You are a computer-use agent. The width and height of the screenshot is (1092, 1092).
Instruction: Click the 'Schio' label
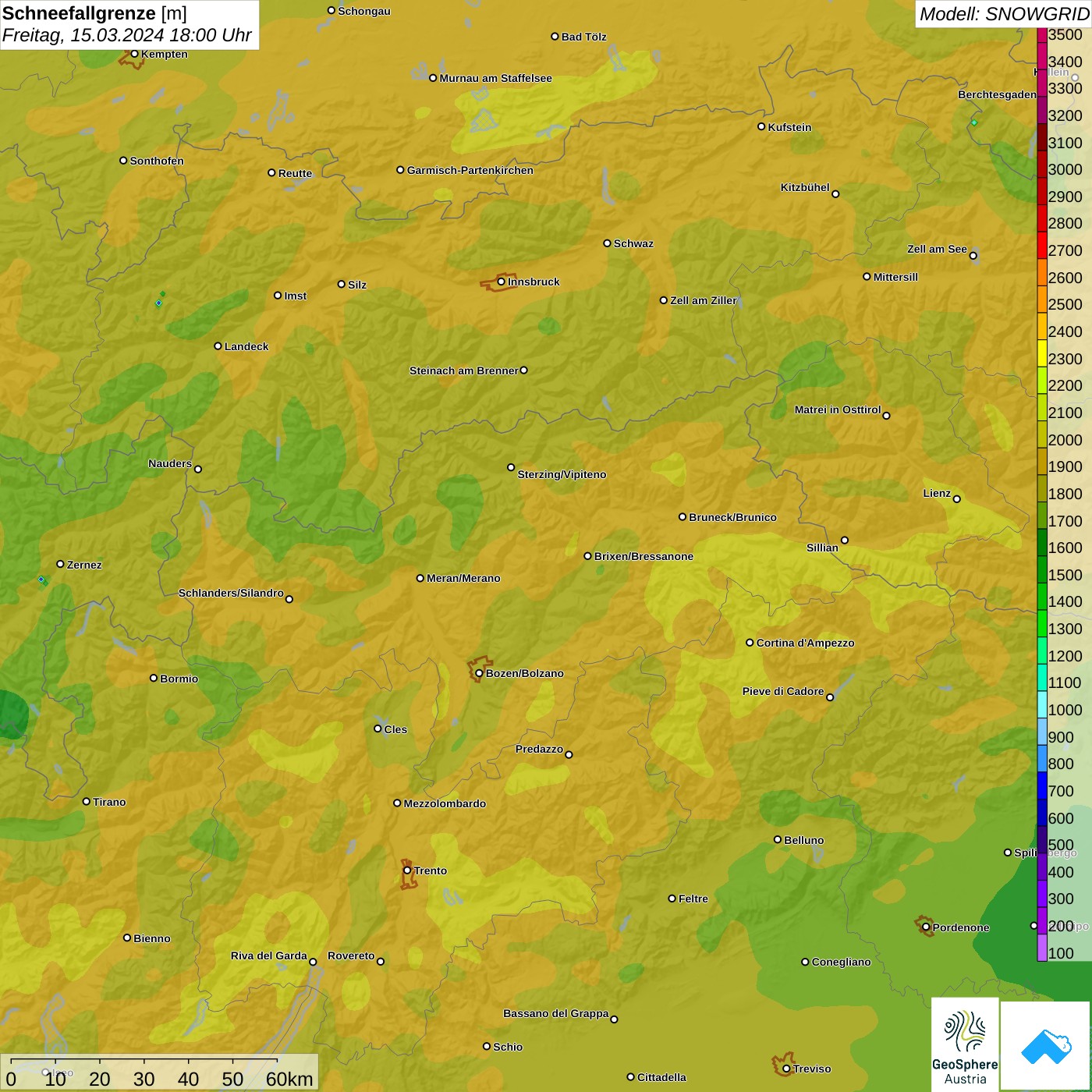tap(508, 1047)
